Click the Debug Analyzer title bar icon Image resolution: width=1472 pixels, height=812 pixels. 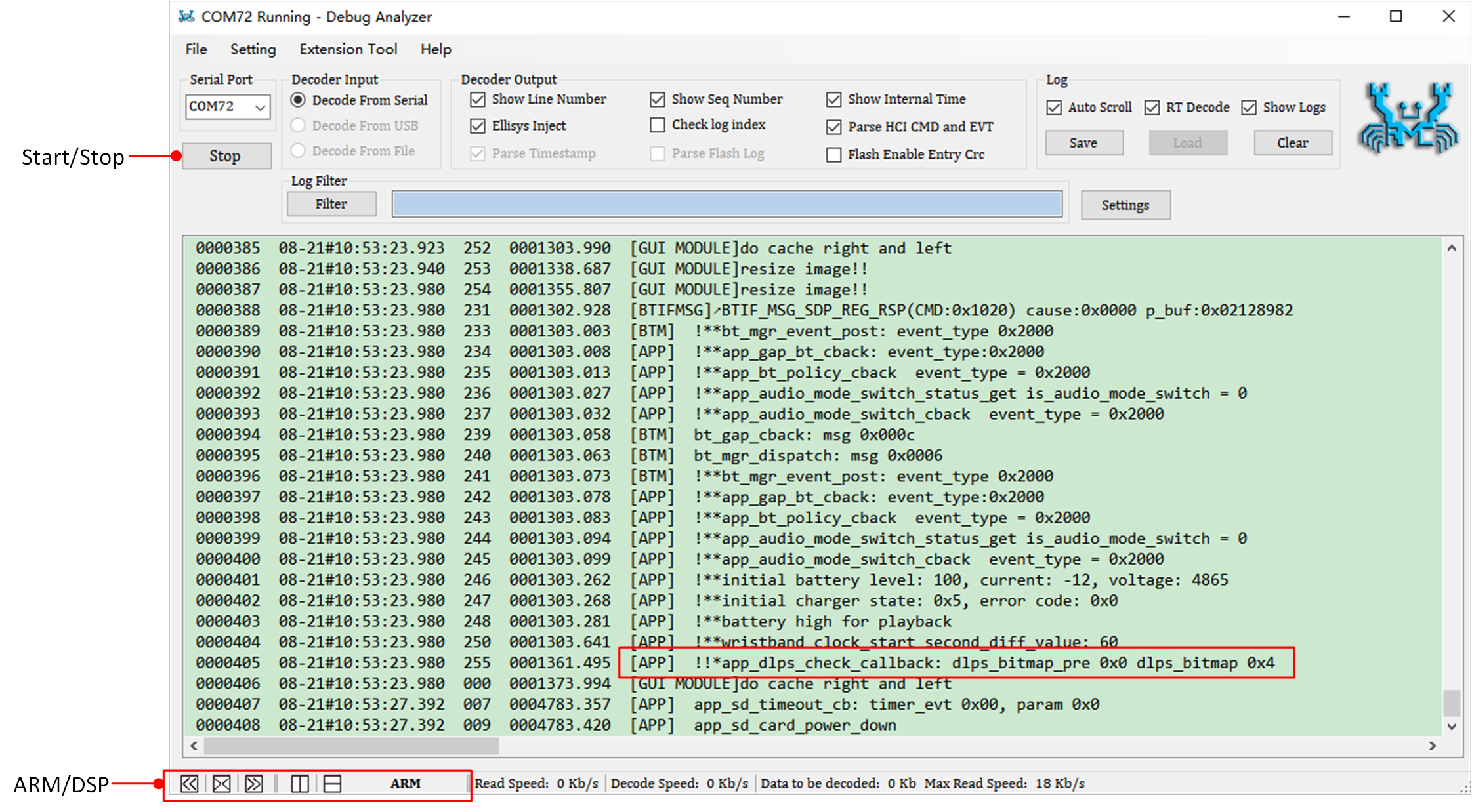click(186, 16)
